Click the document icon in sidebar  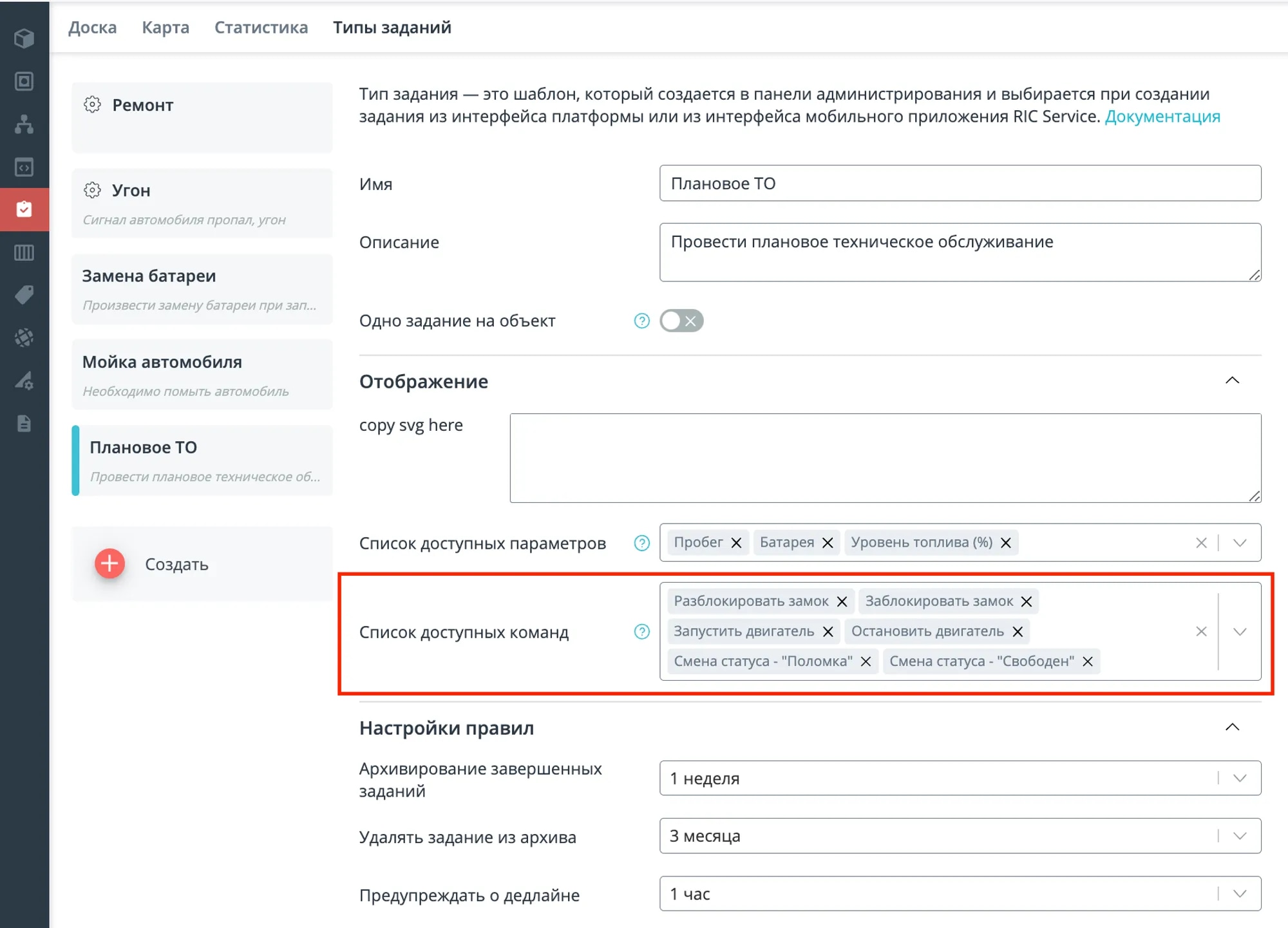tap(24, 423)
